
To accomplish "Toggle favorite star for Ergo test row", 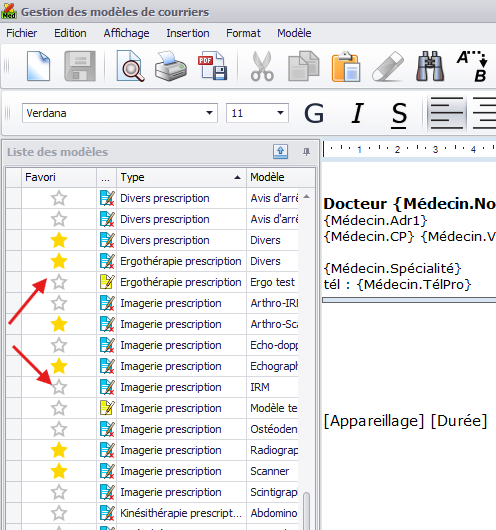I will coord(59,282).
